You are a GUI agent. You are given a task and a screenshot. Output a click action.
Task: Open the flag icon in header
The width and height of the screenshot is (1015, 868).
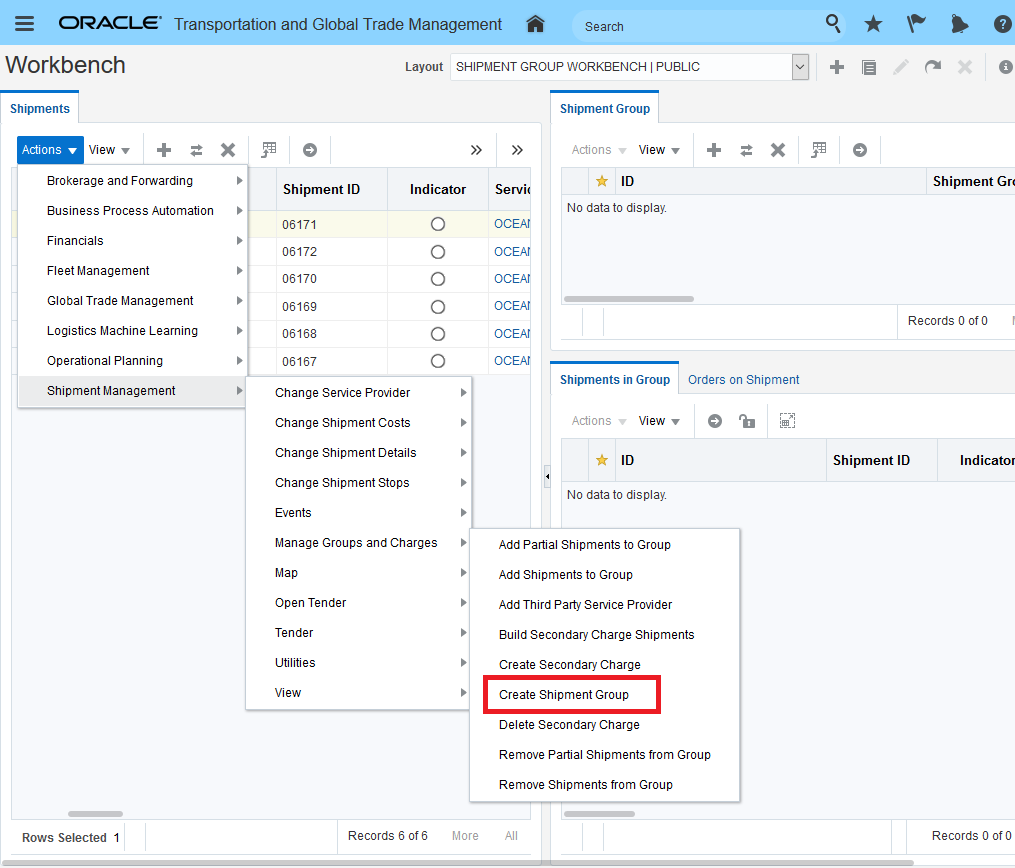[916, 24]
